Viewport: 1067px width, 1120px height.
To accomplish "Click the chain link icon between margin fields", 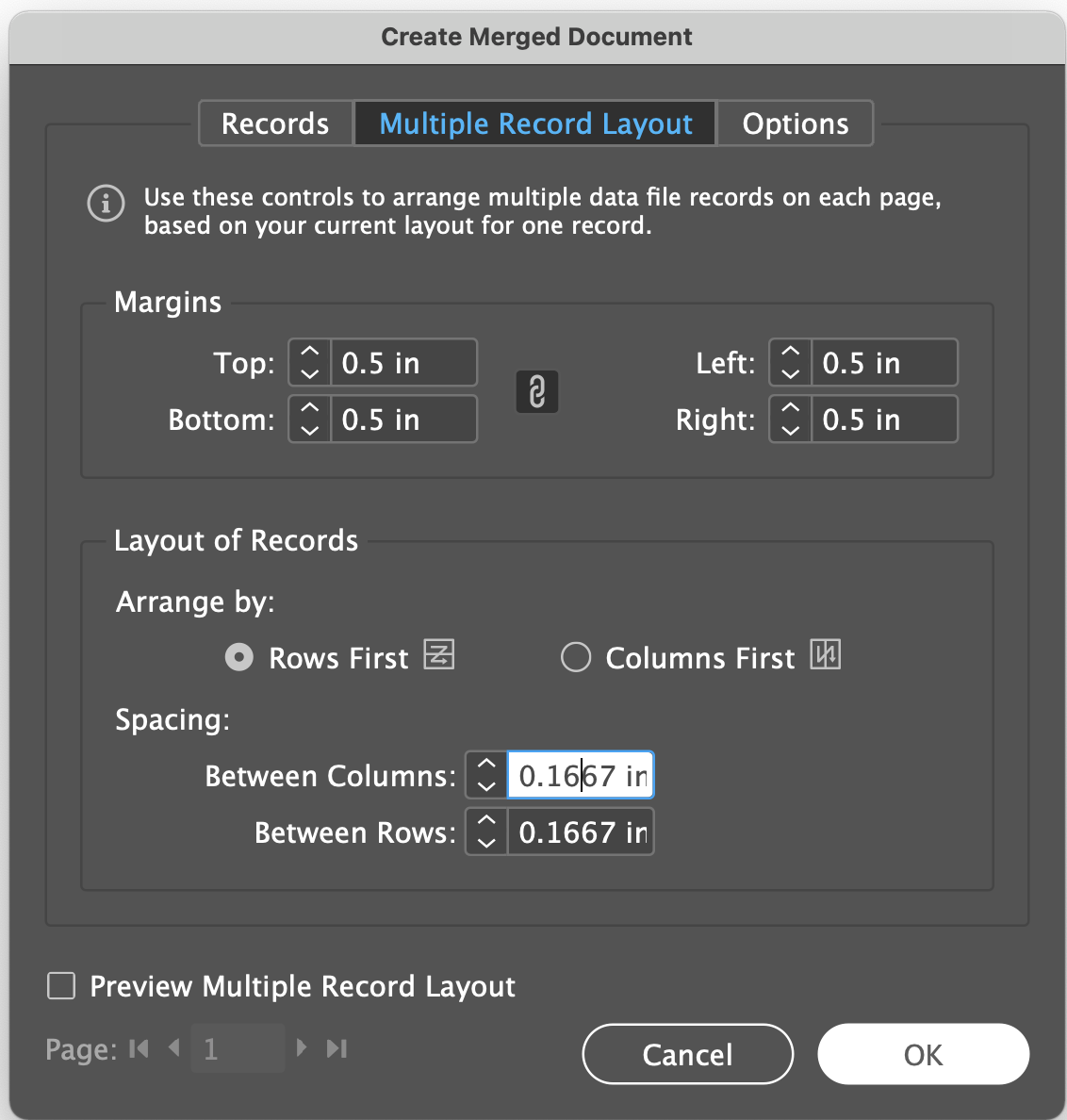I will tap(536, 391).
